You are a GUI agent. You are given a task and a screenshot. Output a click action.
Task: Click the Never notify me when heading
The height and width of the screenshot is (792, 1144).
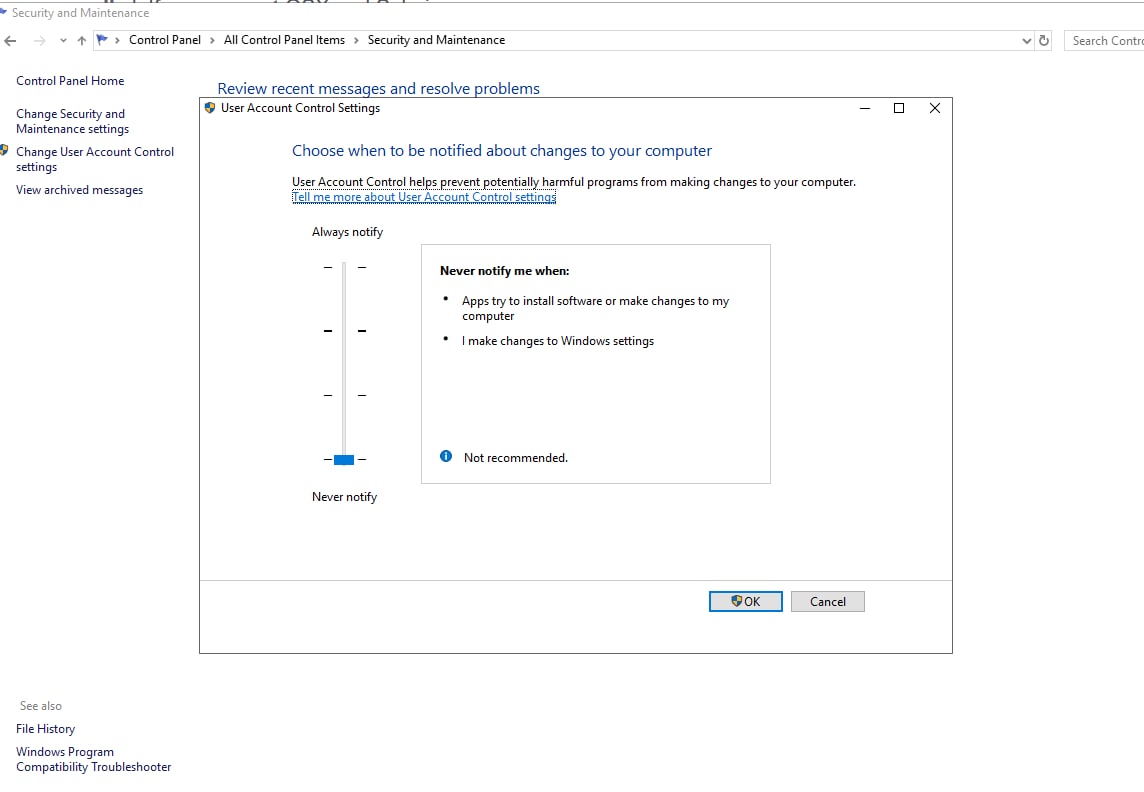505,271
